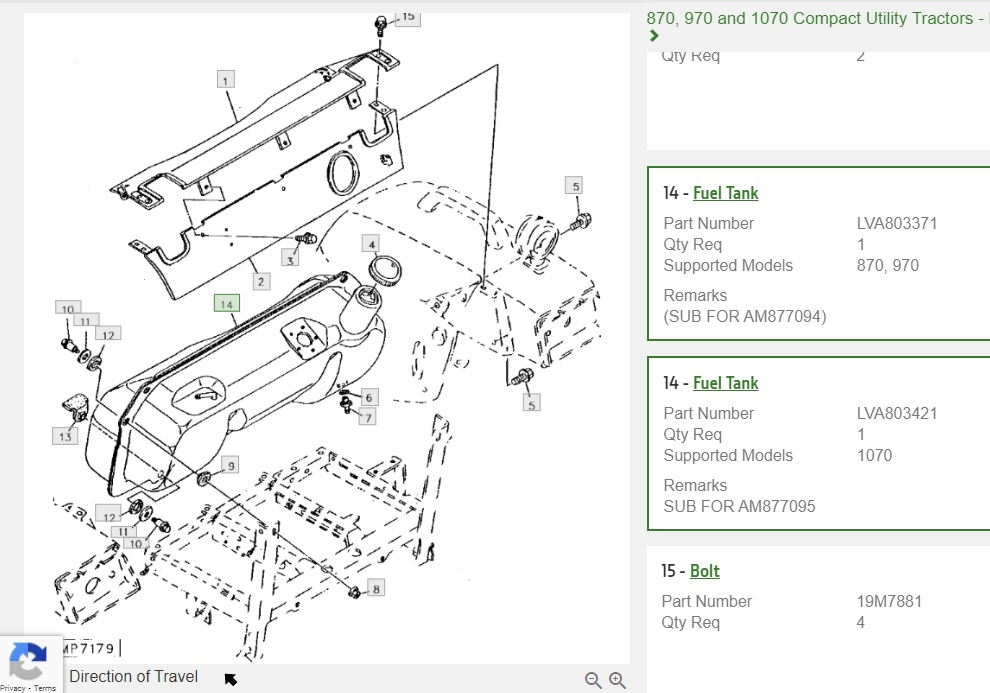Viewport: 990px width, 693px height.
Task: Select callout 1 on the diagram
Action: 225,80
